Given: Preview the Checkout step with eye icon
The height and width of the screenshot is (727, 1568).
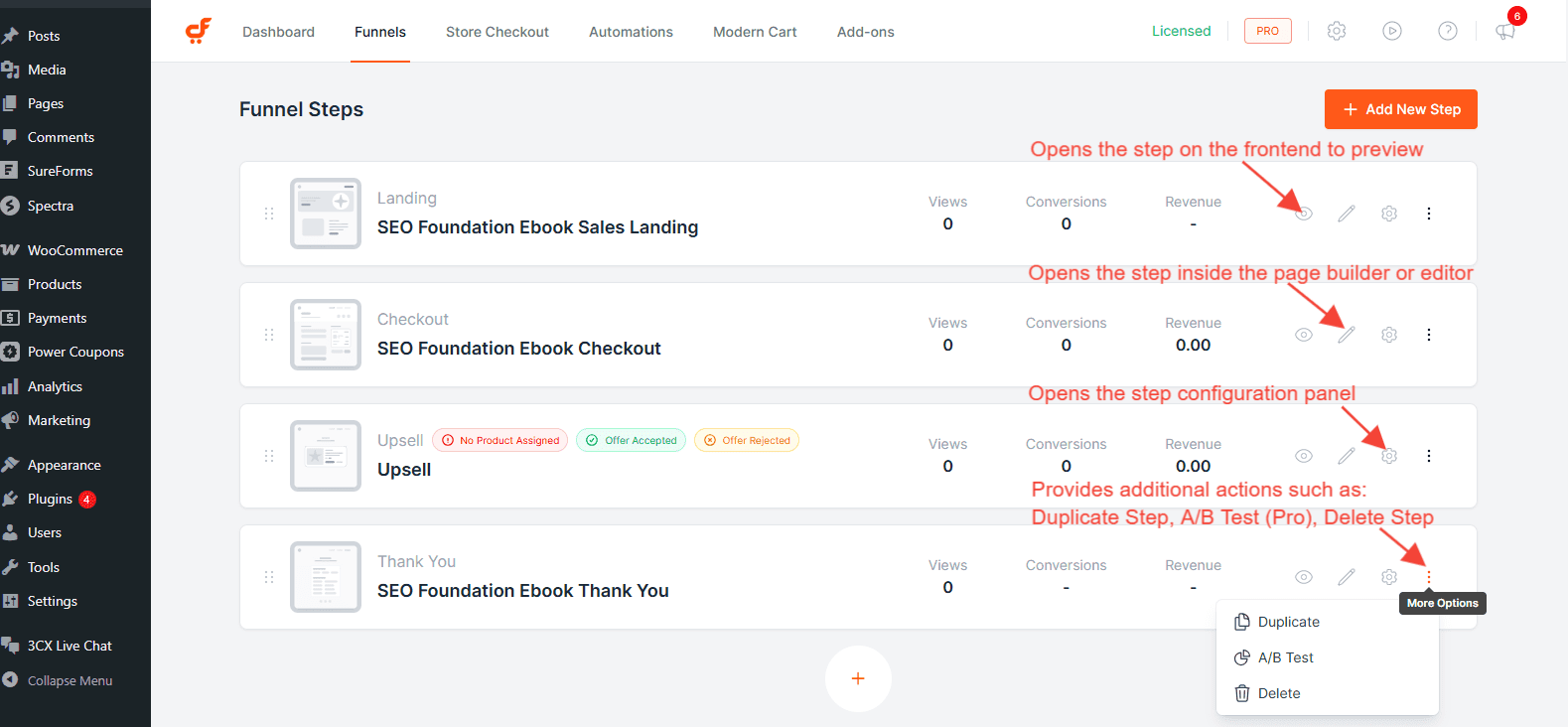Looking at the screenshot, I should point(1304,335).
